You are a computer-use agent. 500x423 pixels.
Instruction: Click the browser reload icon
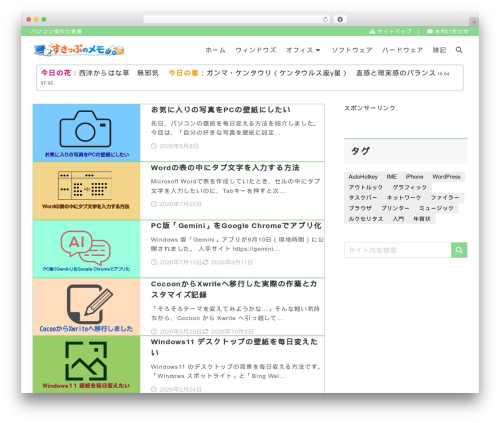(x=325, y=20)
